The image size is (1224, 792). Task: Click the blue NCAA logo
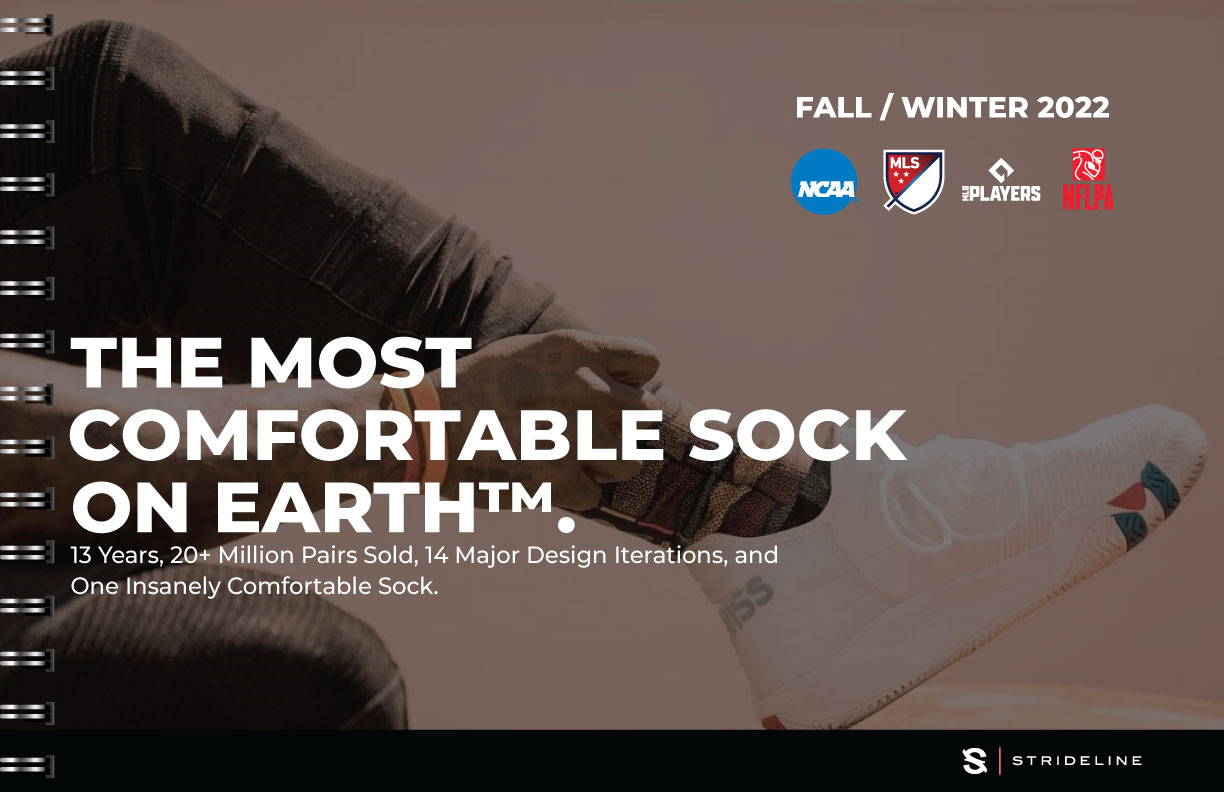coord(824,181)
